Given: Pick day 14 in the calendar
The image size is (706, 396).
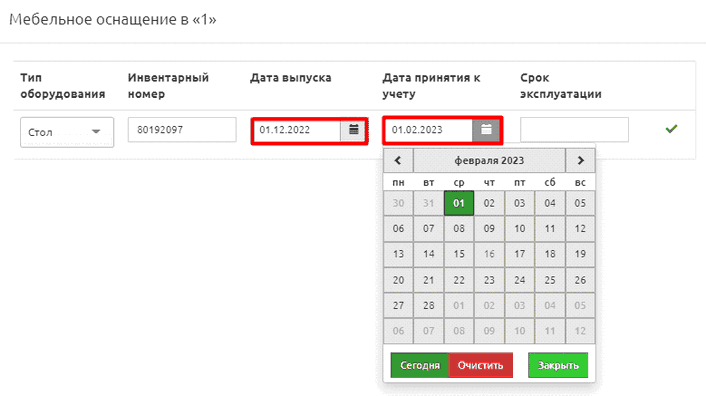Looking at the screenshot, I should tap(429, 254).
